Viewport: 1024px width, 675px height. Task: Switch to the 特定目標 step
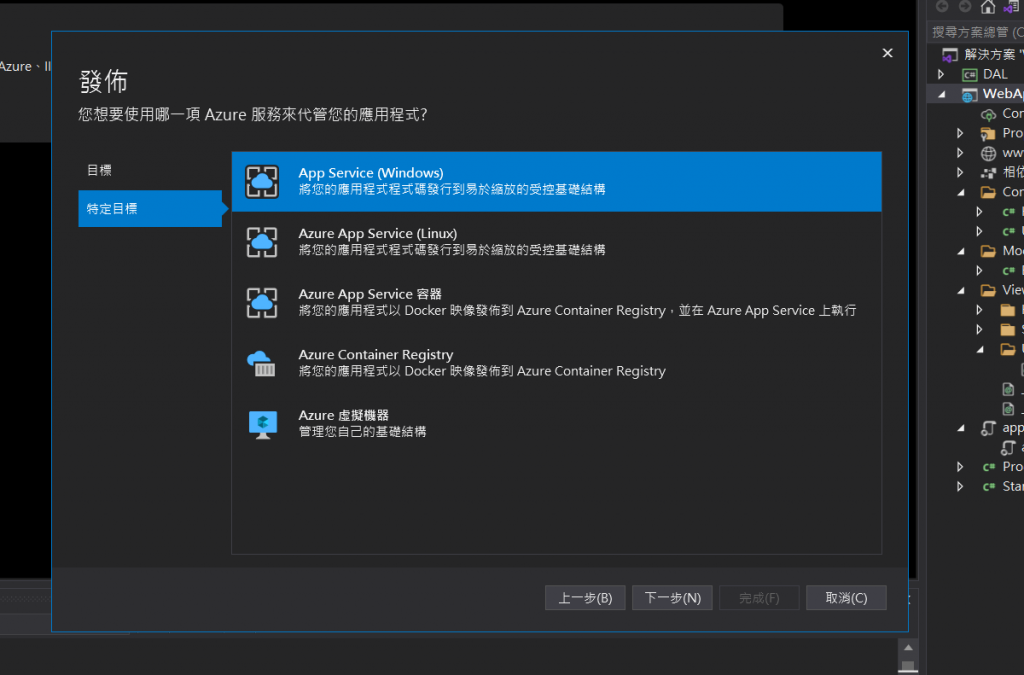point(150,209)
